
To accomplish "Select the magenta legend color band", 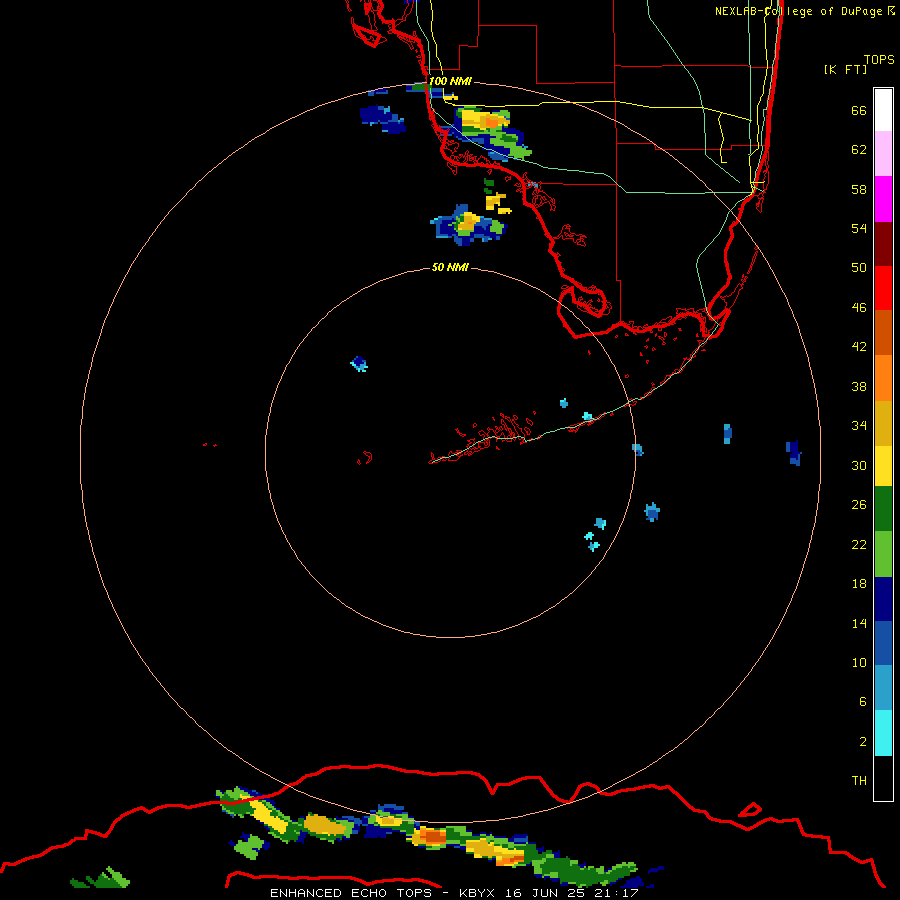I will tap(883, 199).
